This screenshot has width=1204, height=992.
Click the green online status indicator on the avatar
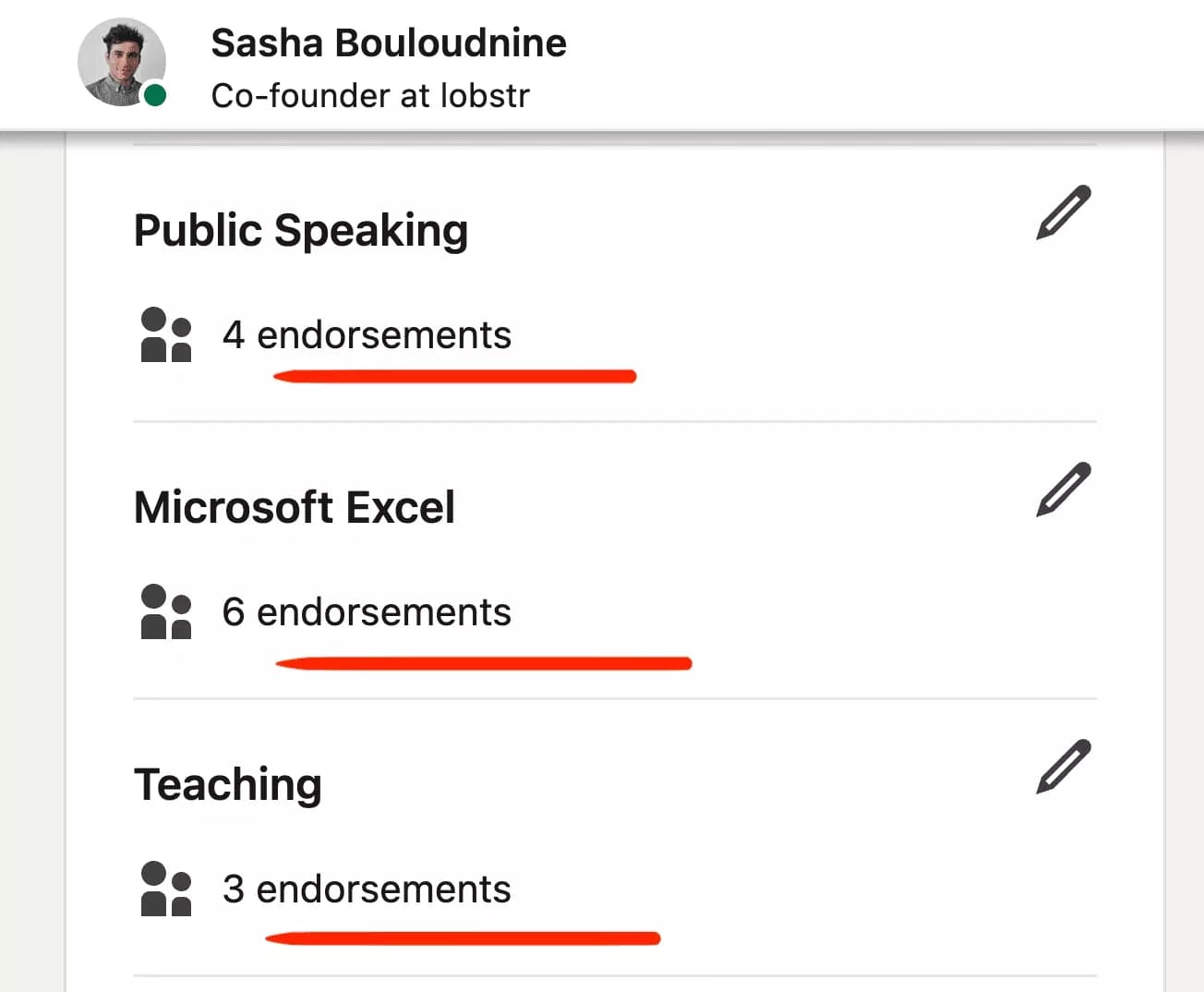156,95
